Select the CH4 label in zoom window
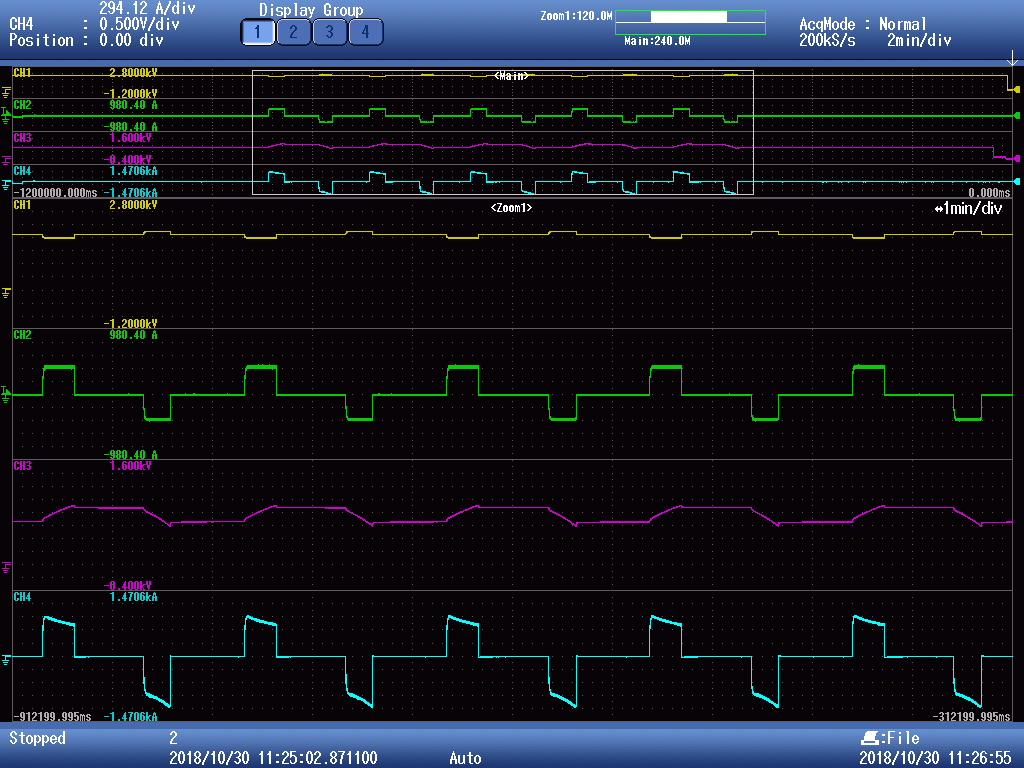This screenshot has height=768, width=1024. 22,597
